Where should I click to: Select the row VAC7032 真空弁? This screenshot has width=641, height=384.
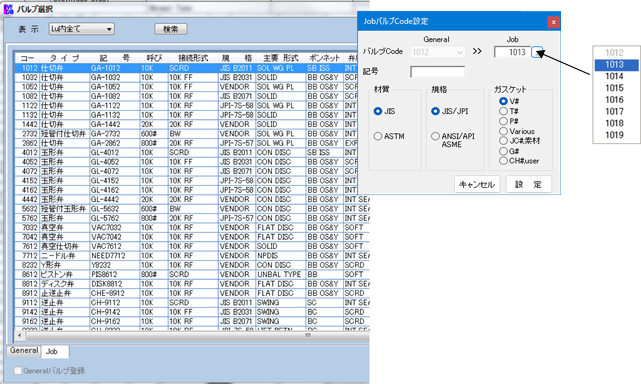click(x=192, y=227)
